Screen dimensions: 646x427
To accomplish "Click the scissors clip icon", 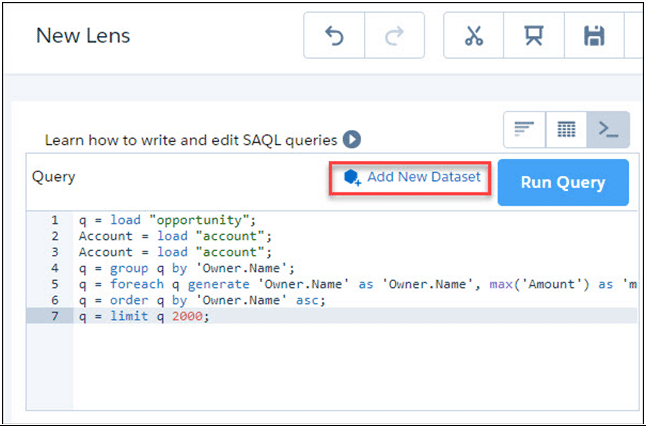I will pos(473,36).
